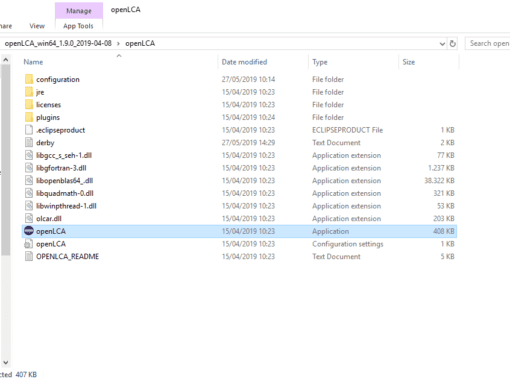Click the openLCA breadcrumb segment
Image resolution: width=510 pixels, height=382 pixels.
140,43
